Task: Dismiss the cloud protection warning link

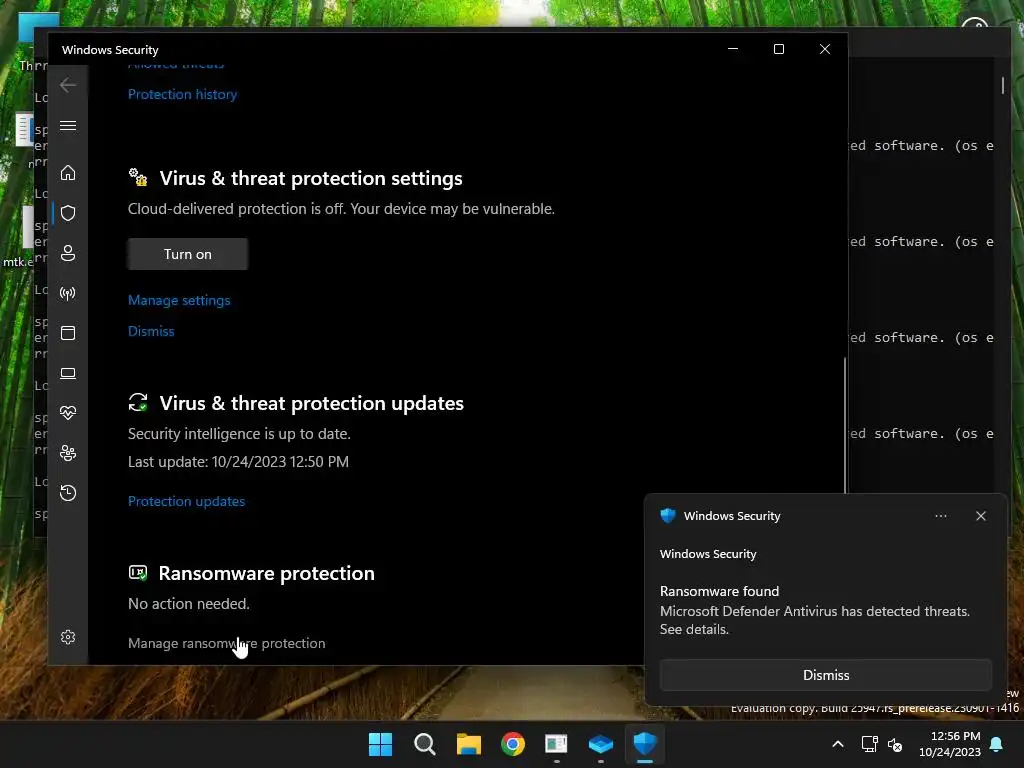Action: [x=151, y=331]
